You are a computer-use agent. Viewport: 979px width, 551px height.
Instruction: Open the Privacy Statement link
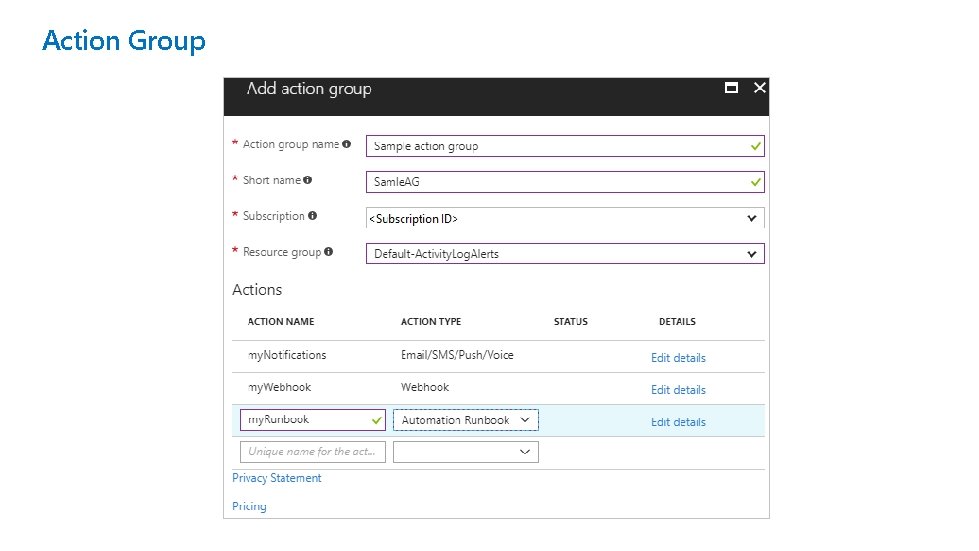277,478
